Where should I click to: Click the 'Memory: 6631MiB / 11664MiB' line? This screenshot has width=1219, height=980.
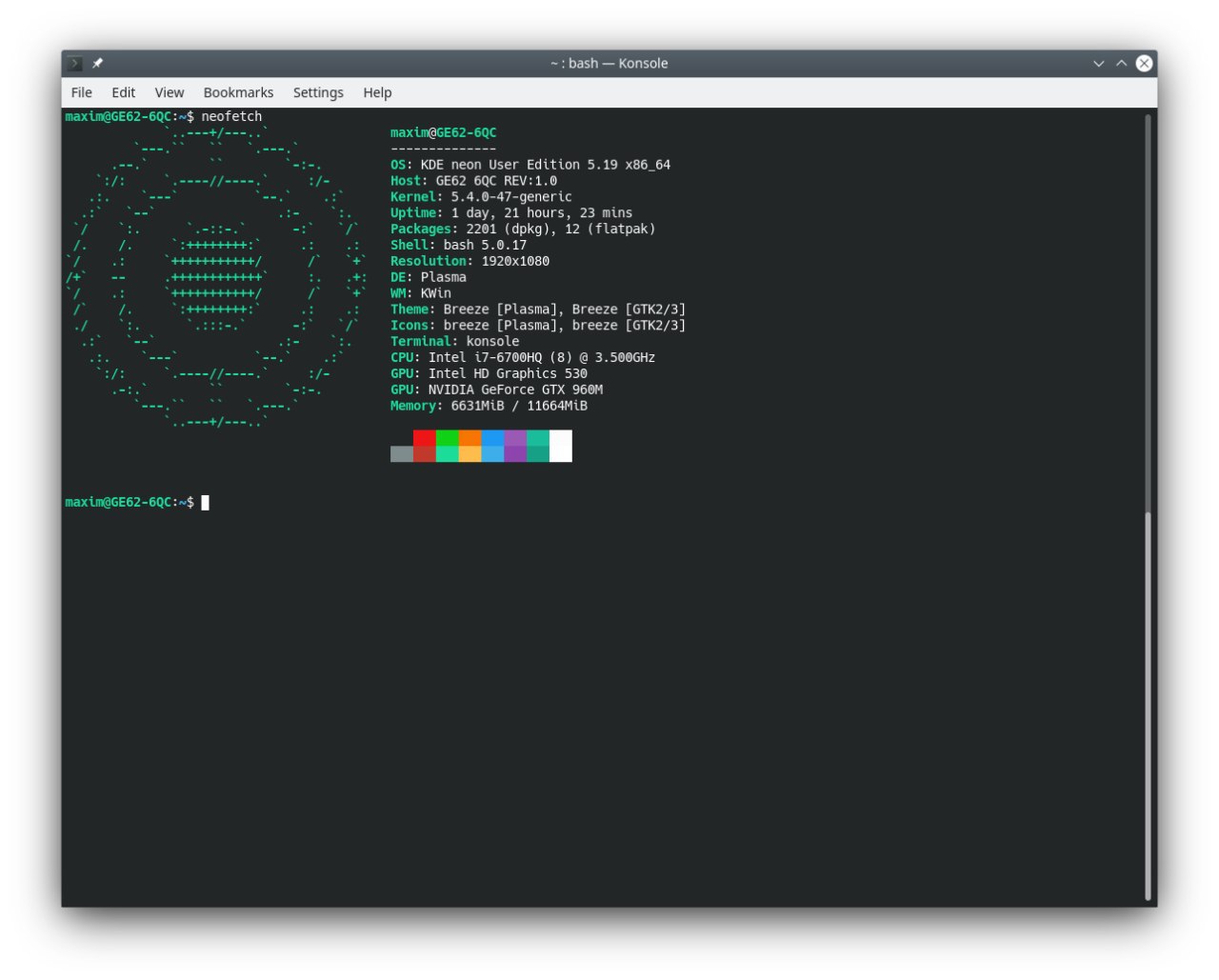489,406
